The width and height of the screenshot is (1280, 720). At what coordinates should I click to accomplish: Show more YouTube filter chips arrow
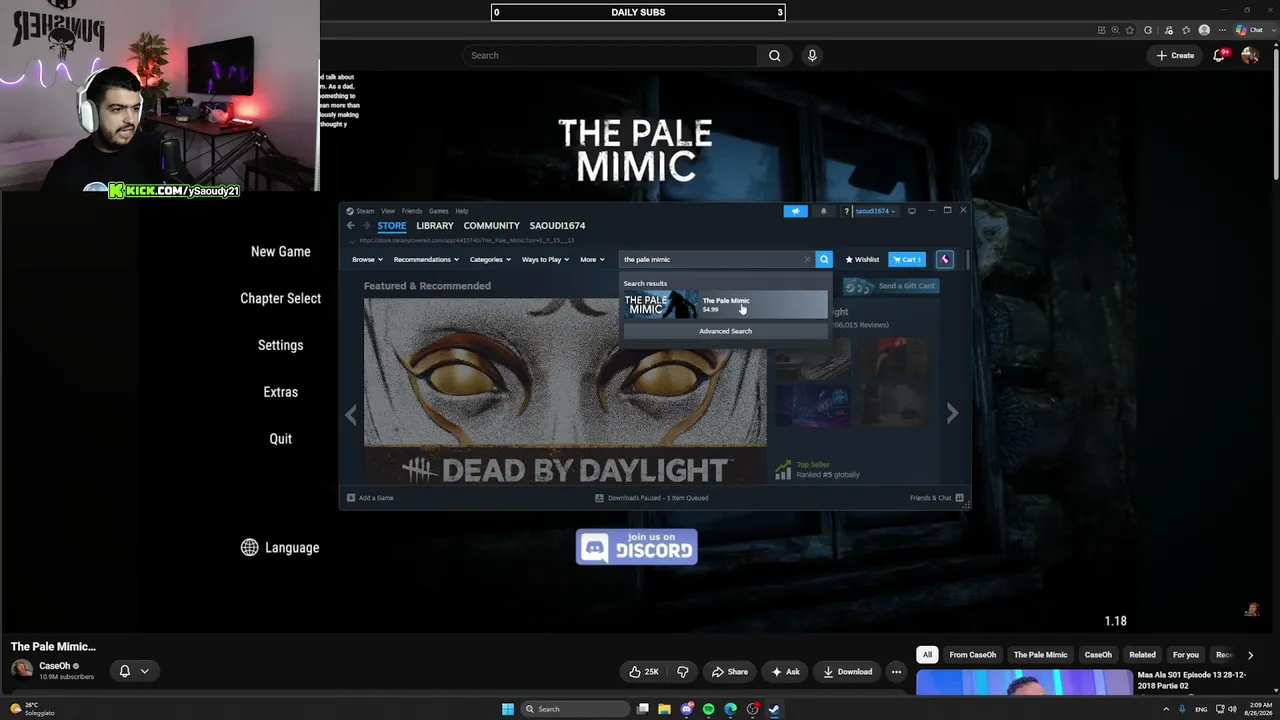coord(1250,655)
